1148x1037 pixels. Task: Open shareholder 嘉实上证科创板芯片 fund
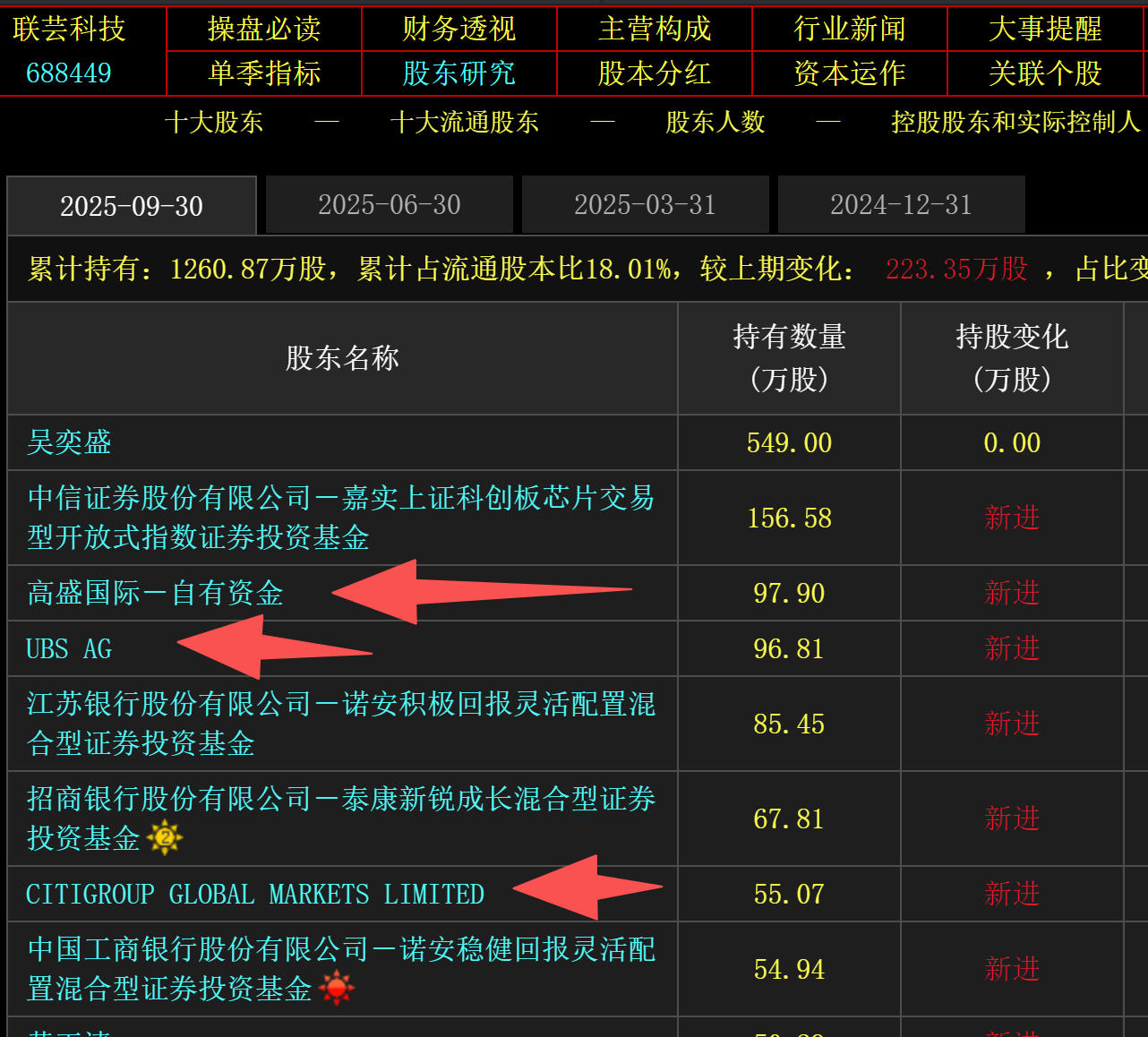[341, 518]
